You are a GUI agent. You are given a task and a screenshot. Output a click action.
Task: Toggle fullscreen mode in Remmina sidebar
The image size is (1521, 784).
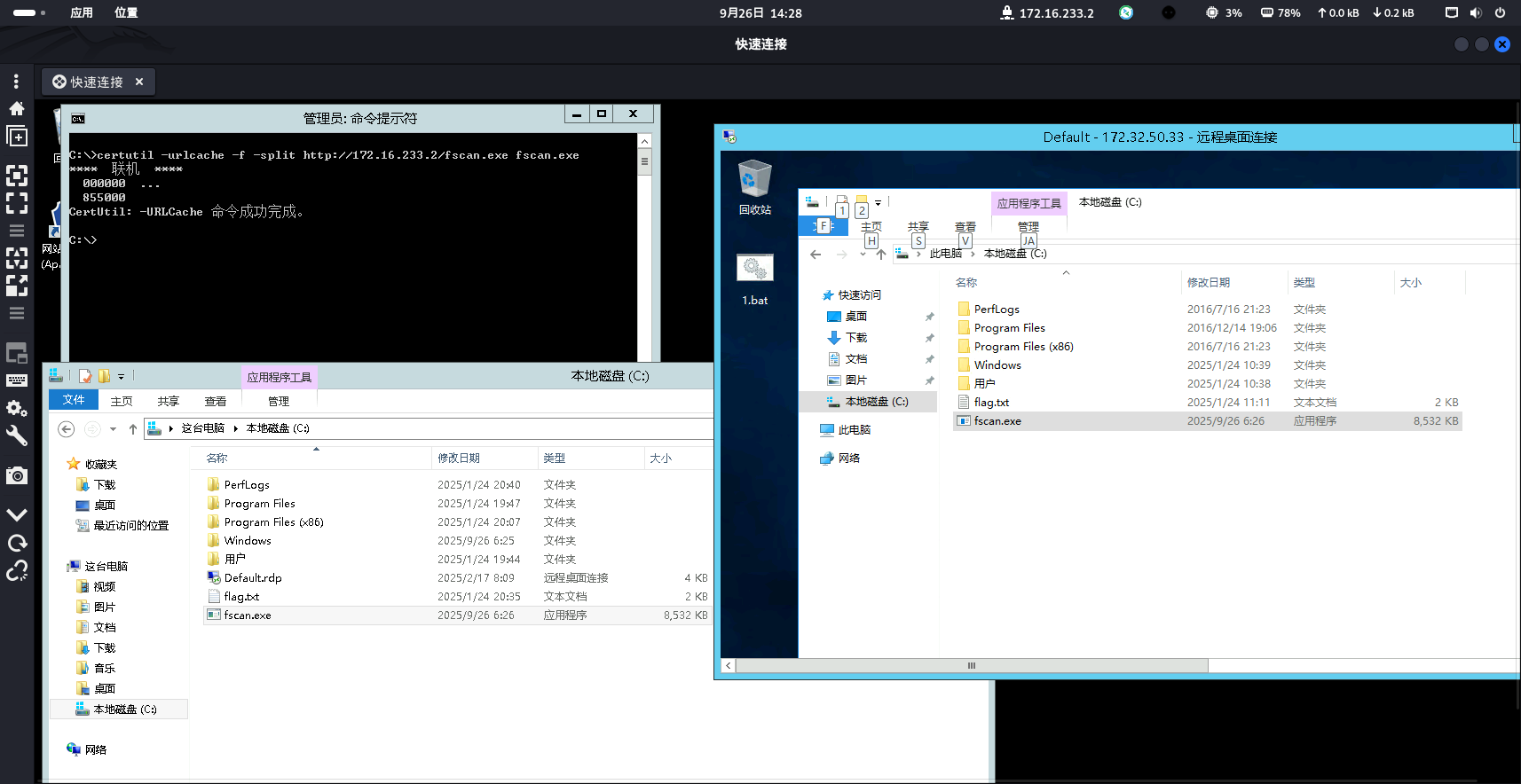click(x=16, y=203)
